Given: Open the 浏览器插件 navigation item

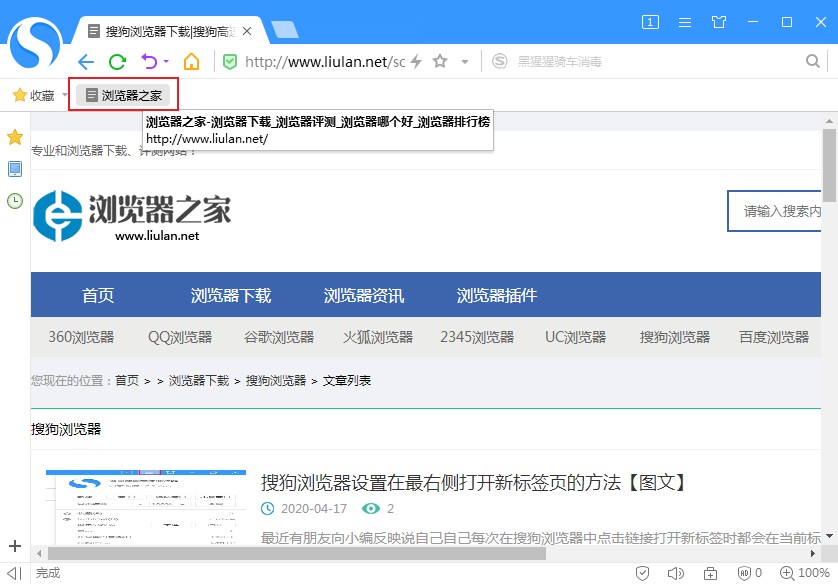Looking at the screenshot, I should [496, 295].
